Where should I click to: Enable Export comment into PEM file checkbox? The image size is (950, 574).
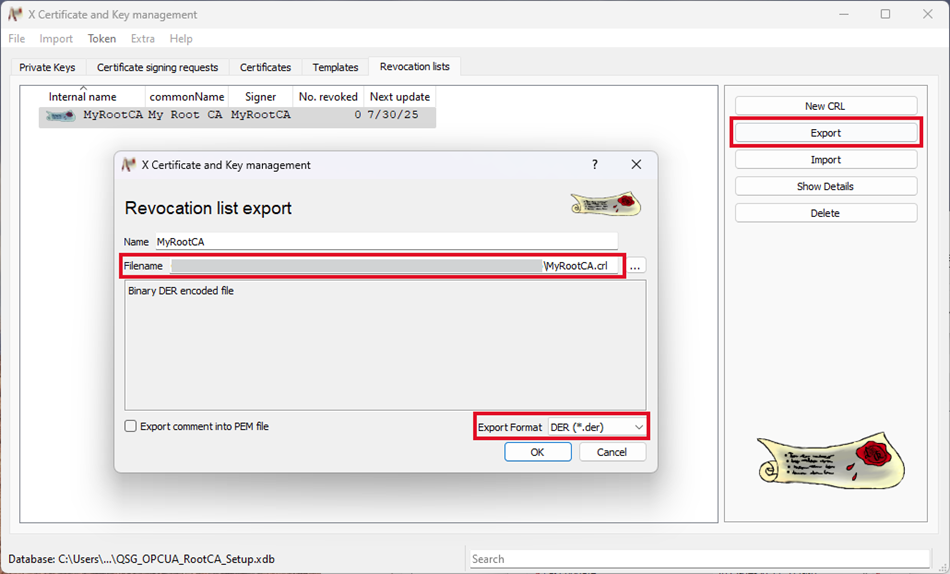[131, 426]
